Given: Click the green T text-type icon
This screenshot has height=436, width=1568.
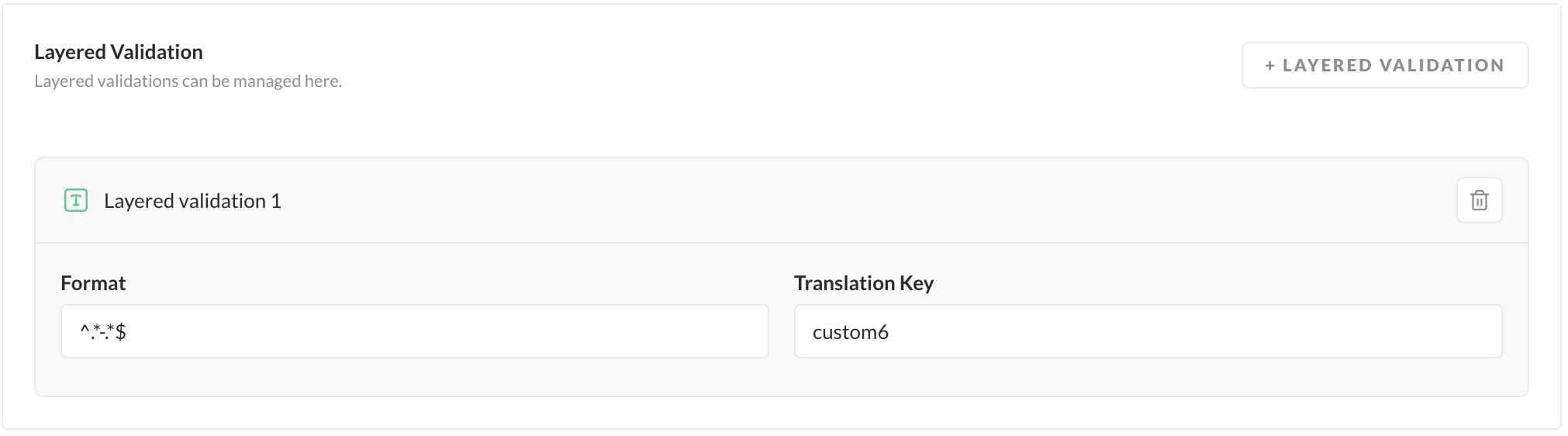Looking at the screenshot, I should coord(76,201).
